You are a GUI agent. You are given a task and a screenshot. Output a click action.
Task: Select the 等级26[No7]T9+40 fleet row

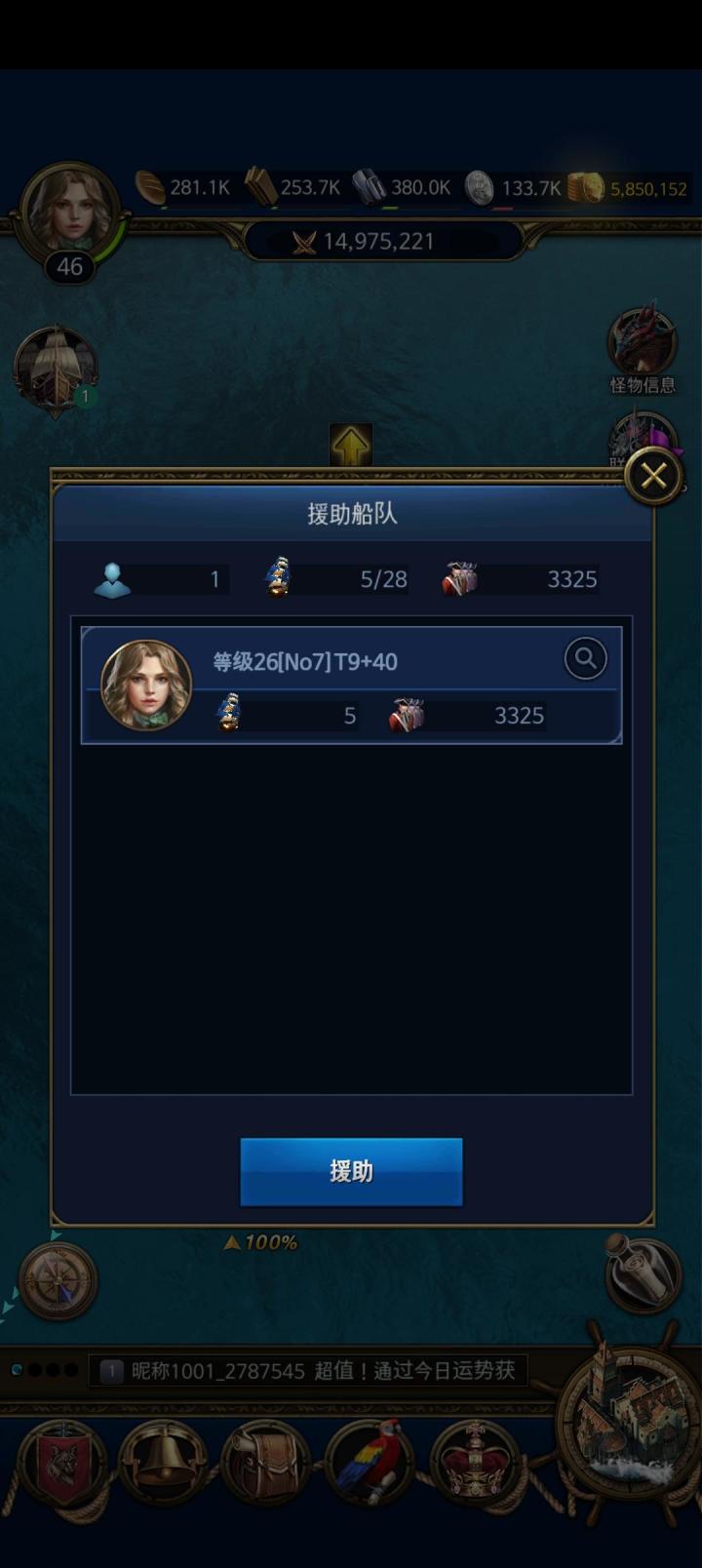coord(351,686)
